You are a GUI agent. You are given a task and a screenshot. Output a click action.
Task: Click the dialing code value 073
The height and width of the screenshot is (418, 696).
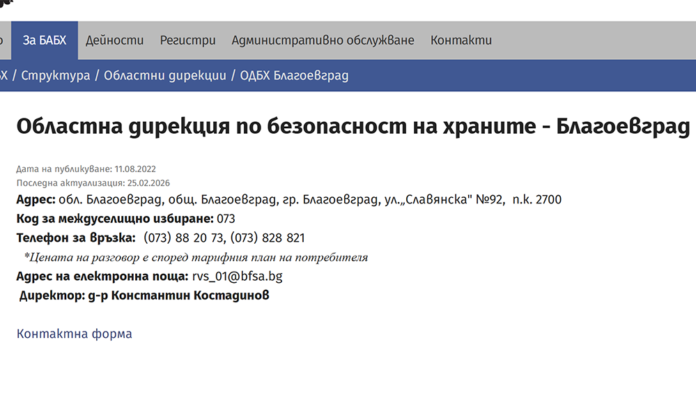(x=226, y=219)
